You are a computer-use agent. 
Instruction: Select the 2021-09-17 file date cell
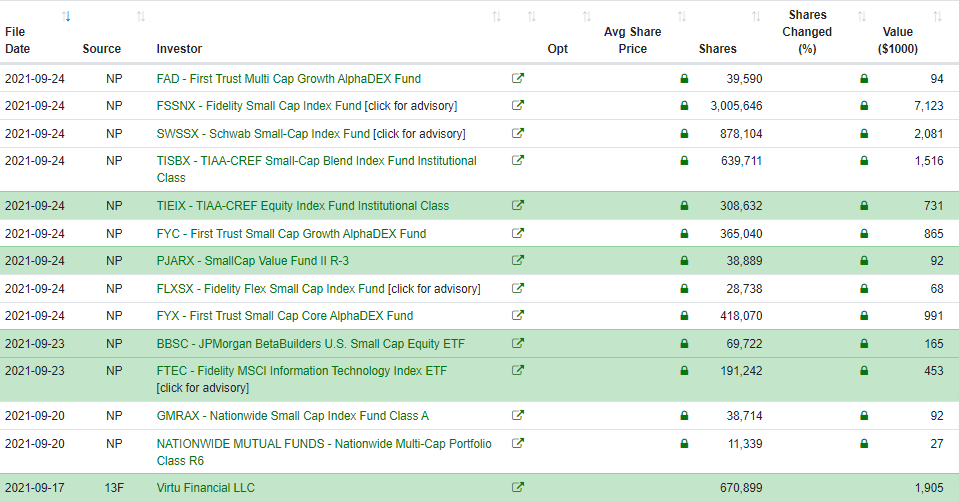35,488
